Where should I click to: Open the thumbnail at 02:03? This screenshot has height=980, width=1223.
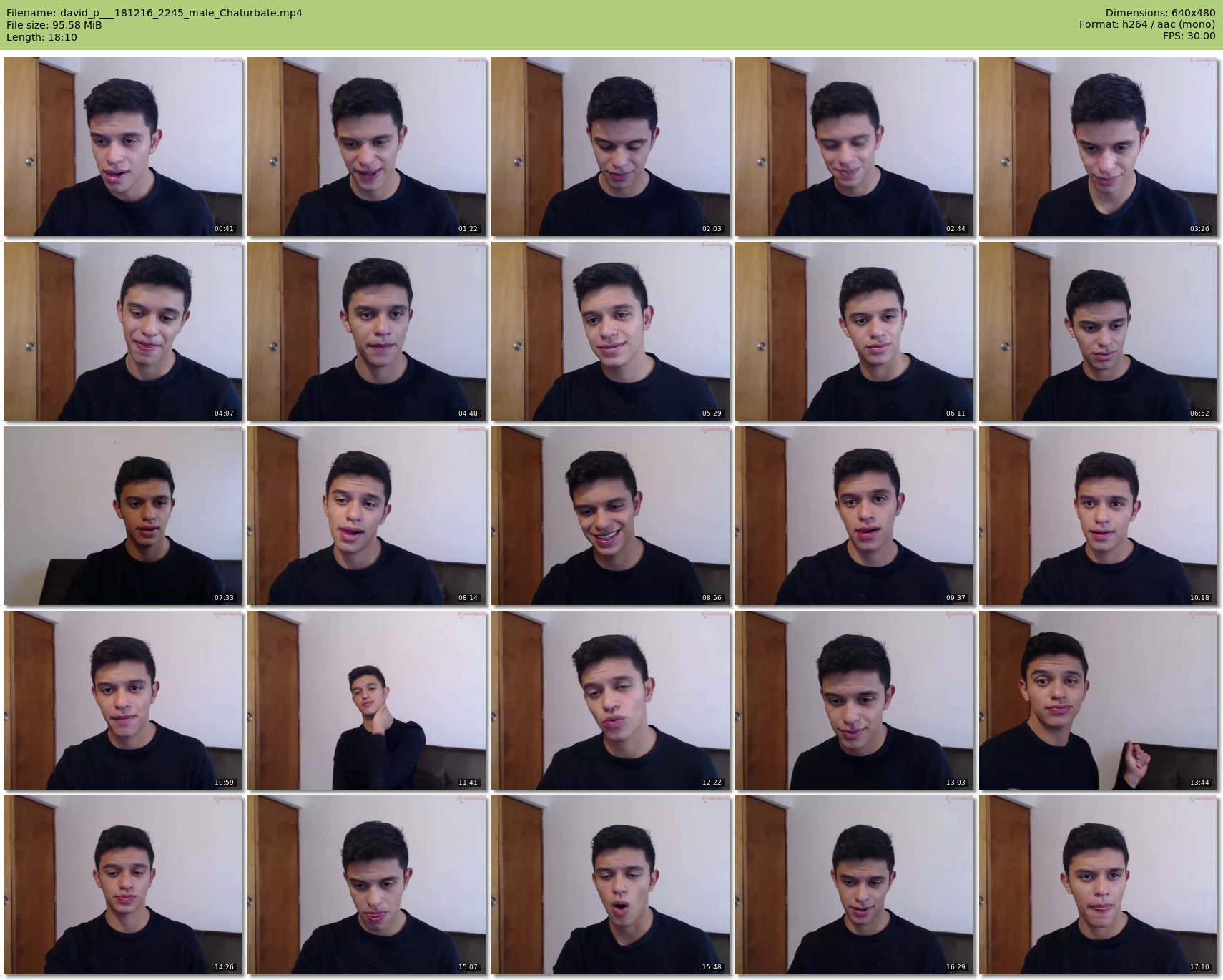click(x=611, y=147)
